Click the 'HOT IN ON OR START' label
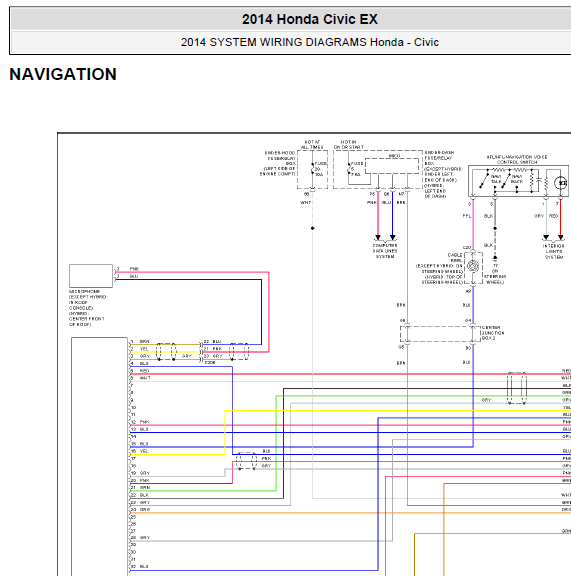571x576 pixels. point(348,145)
